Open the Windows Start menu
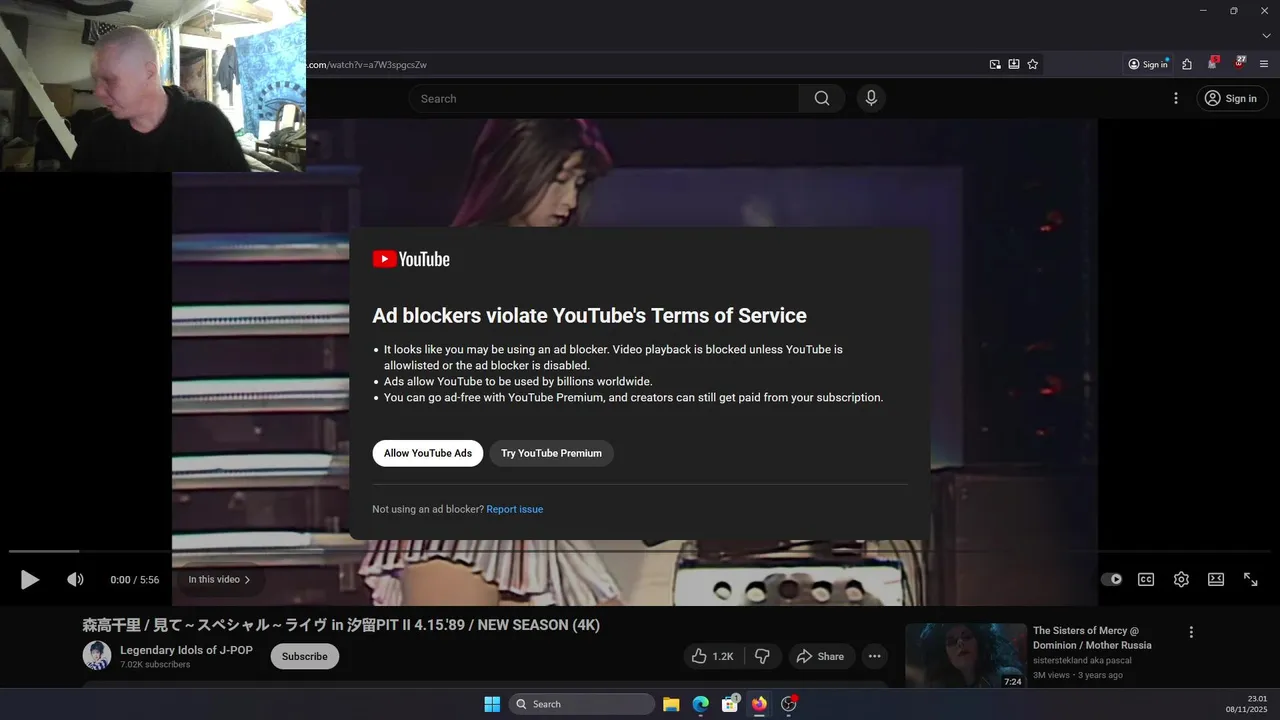 pyautogui.click(x=492, y=704)
